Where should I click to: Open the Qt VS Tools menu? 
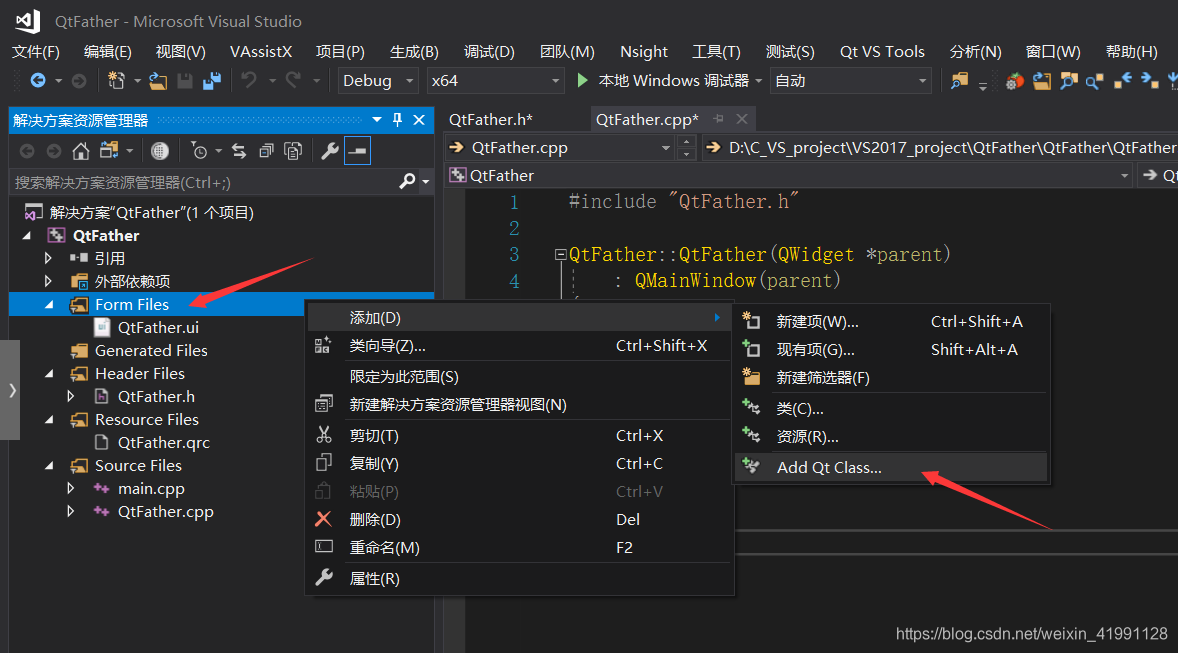(882, 51)
